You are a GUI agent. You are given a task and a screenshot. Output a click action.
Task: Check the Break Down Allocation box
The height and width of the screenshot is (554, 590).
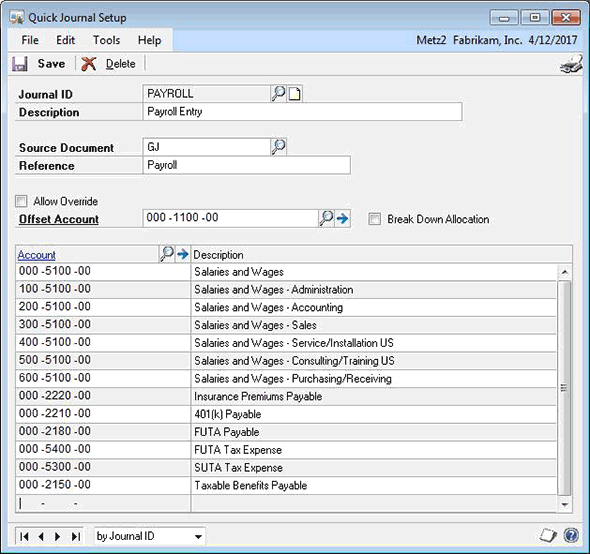pos(374,219)
